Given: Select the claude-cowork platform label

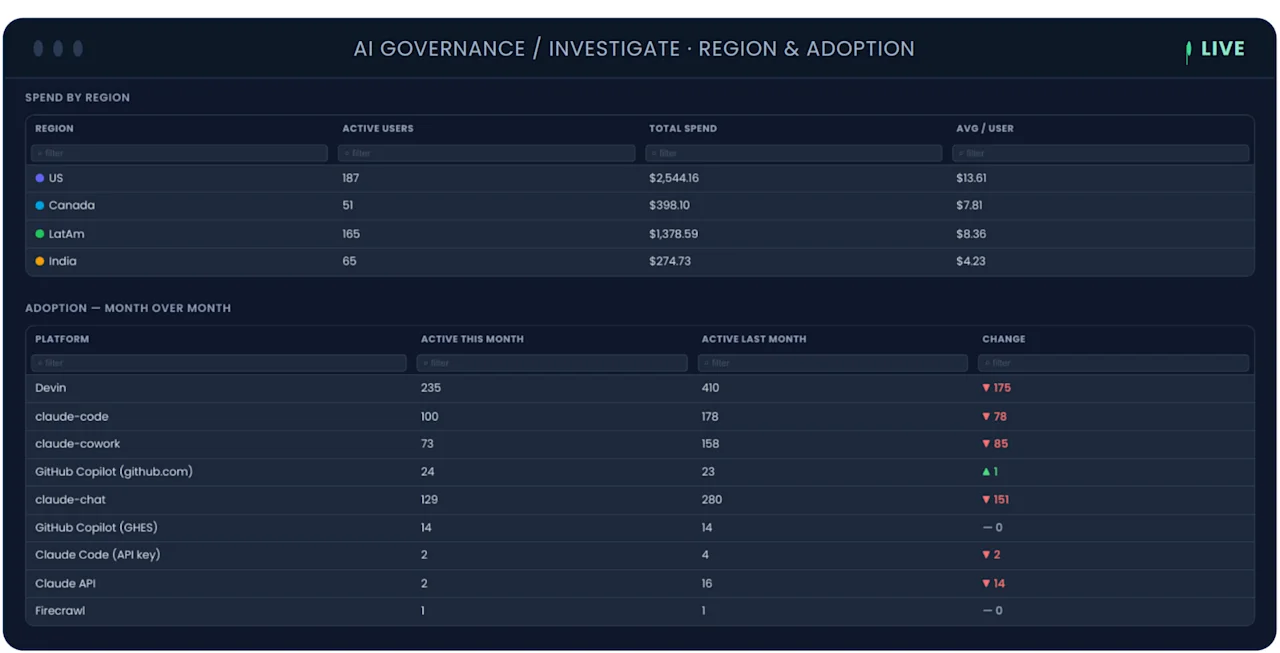Looking at the screenshot, I should 78,444.
